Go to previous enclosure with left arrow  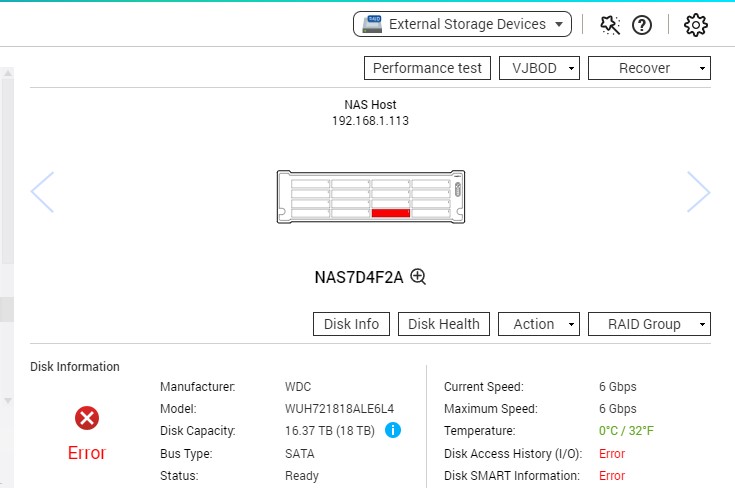pos(42,192)
